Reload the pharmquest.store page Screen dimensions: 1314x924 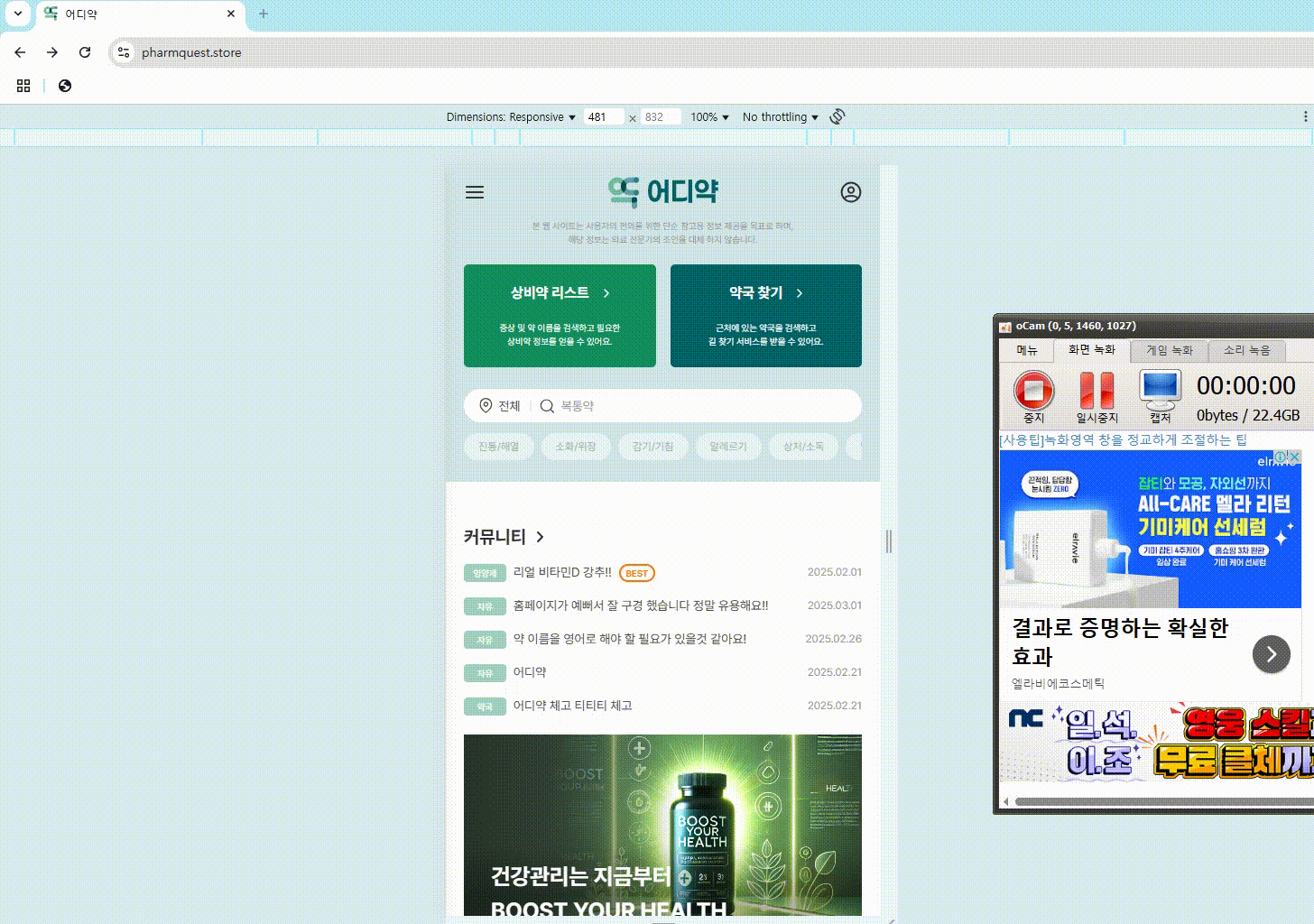click(85, 52)
